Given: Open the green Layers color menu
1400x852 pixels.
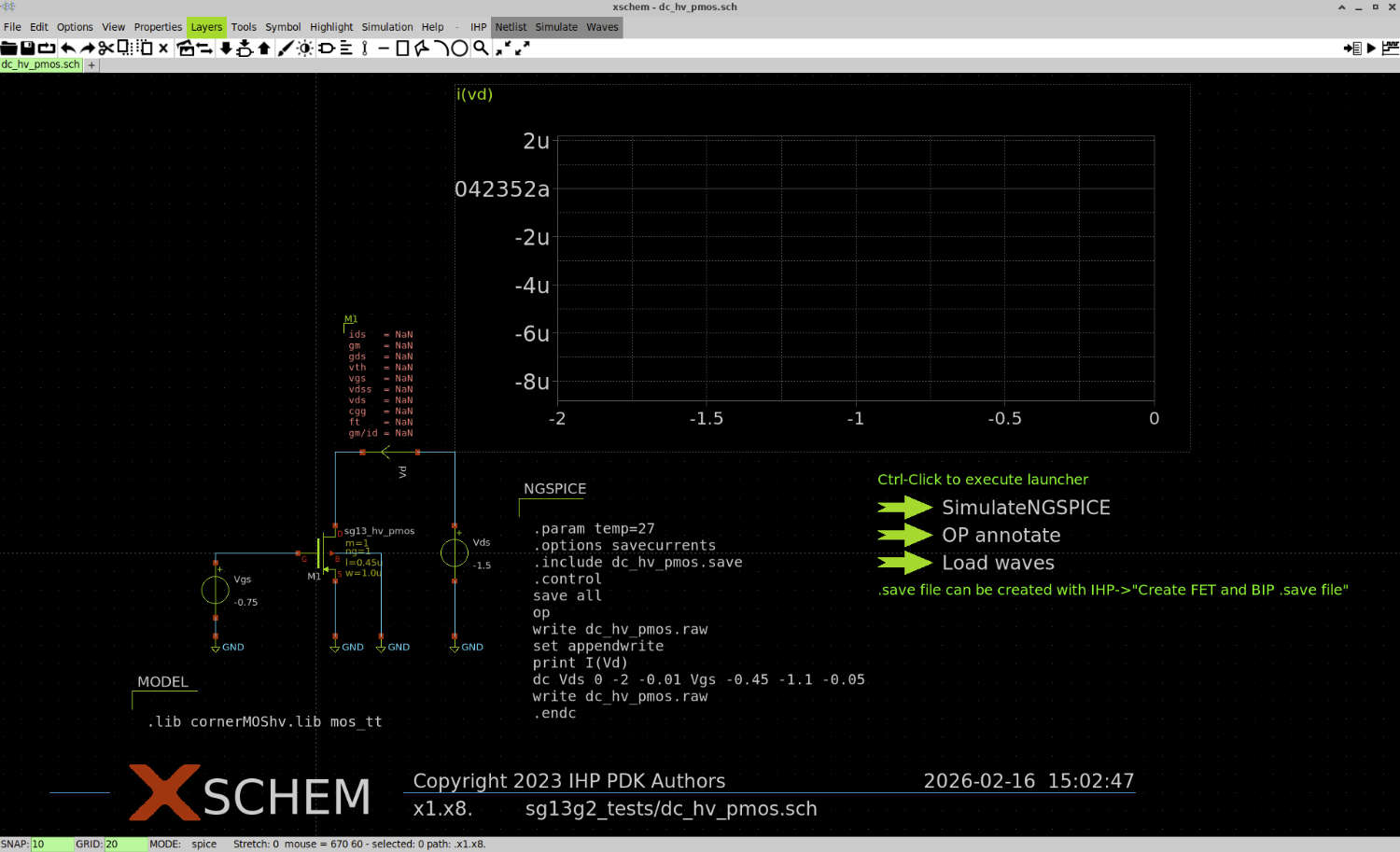Looking at the screenshot, I should coord(206,27).
